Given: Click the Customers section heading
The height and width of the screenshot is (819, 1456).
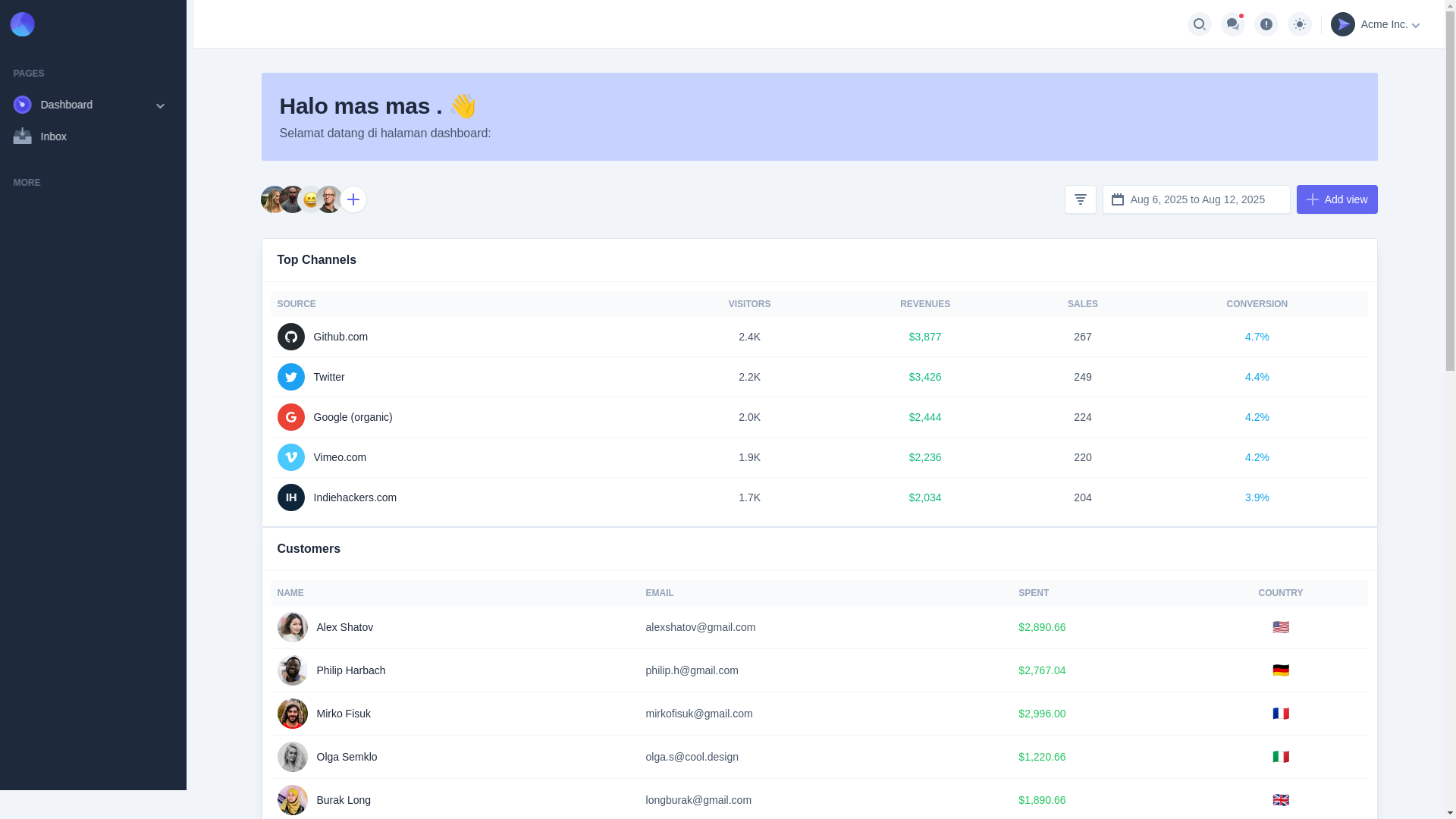Looking at the screenshot, I should pyautogui.click(x=309, y=549).
